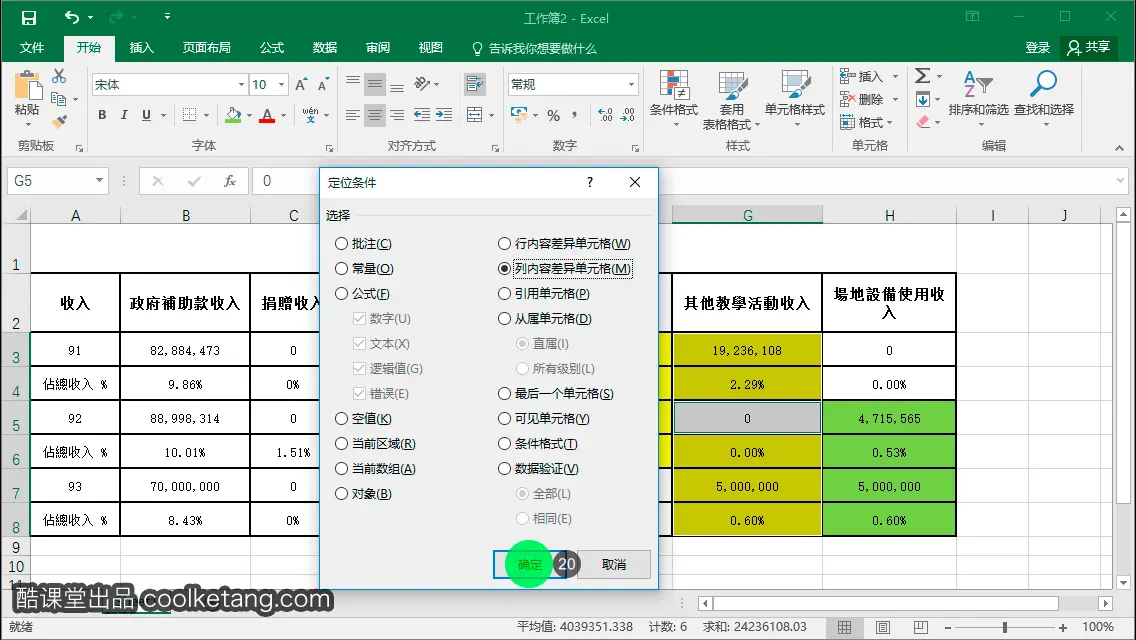Expand the Name Box dropdown arrow

99,180
